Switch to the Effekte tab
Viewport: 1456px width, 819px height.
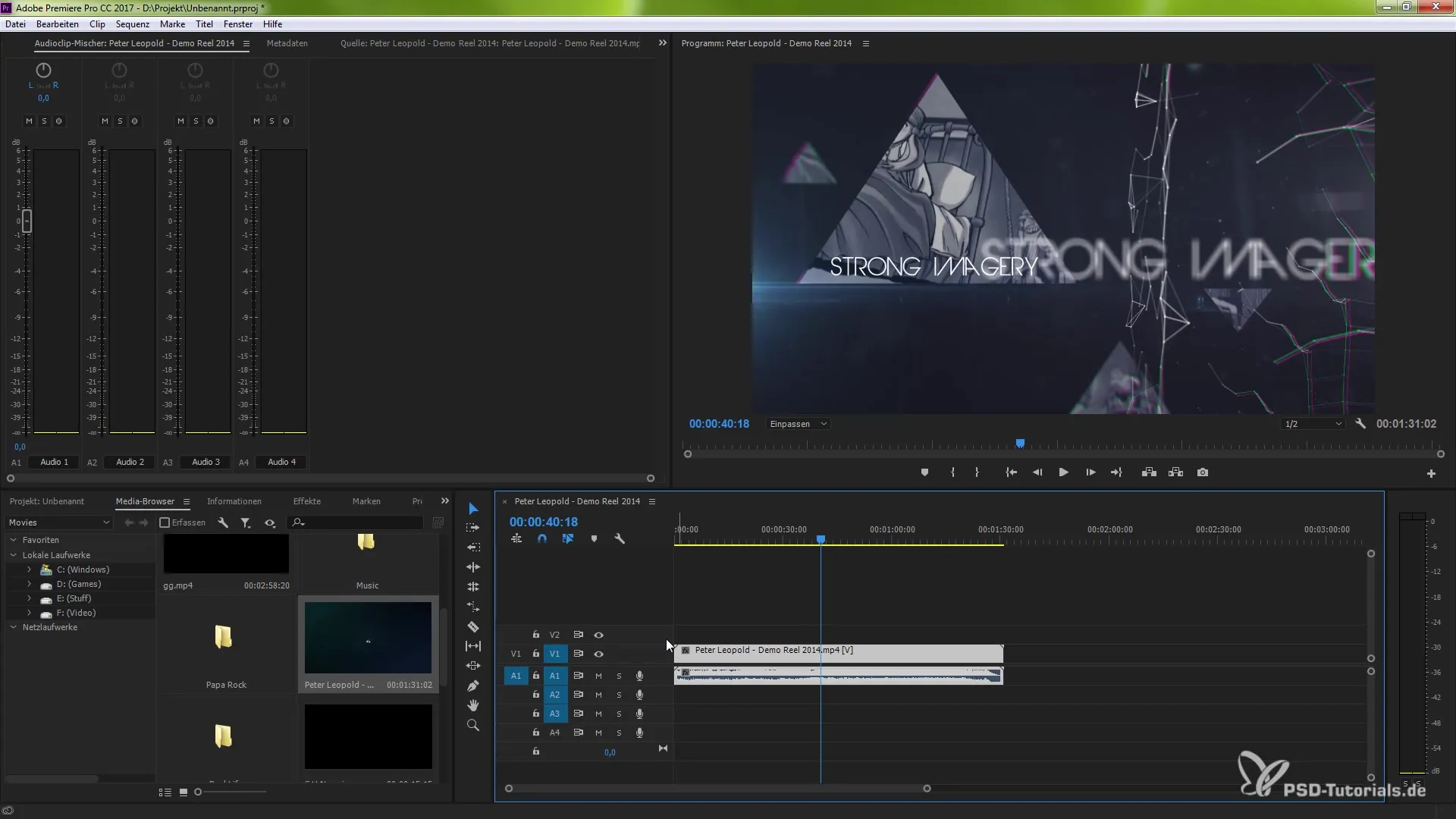[307, 501]
